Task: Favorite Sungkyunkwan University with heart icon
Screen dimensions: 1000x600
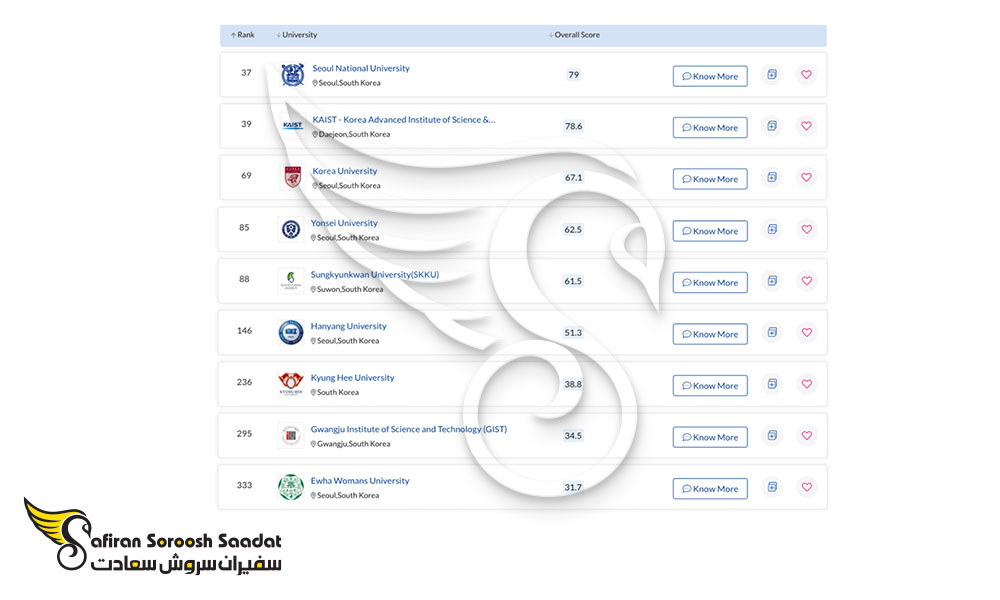Action: pyautogui.click(x=807, y=281)
